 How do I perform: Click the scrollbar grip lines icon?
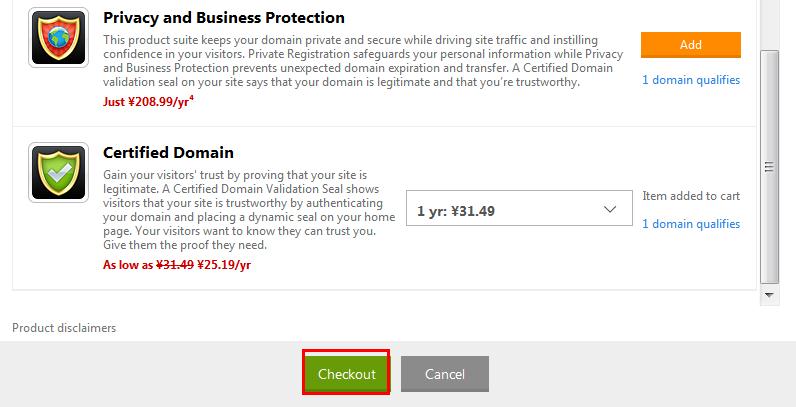770,167
